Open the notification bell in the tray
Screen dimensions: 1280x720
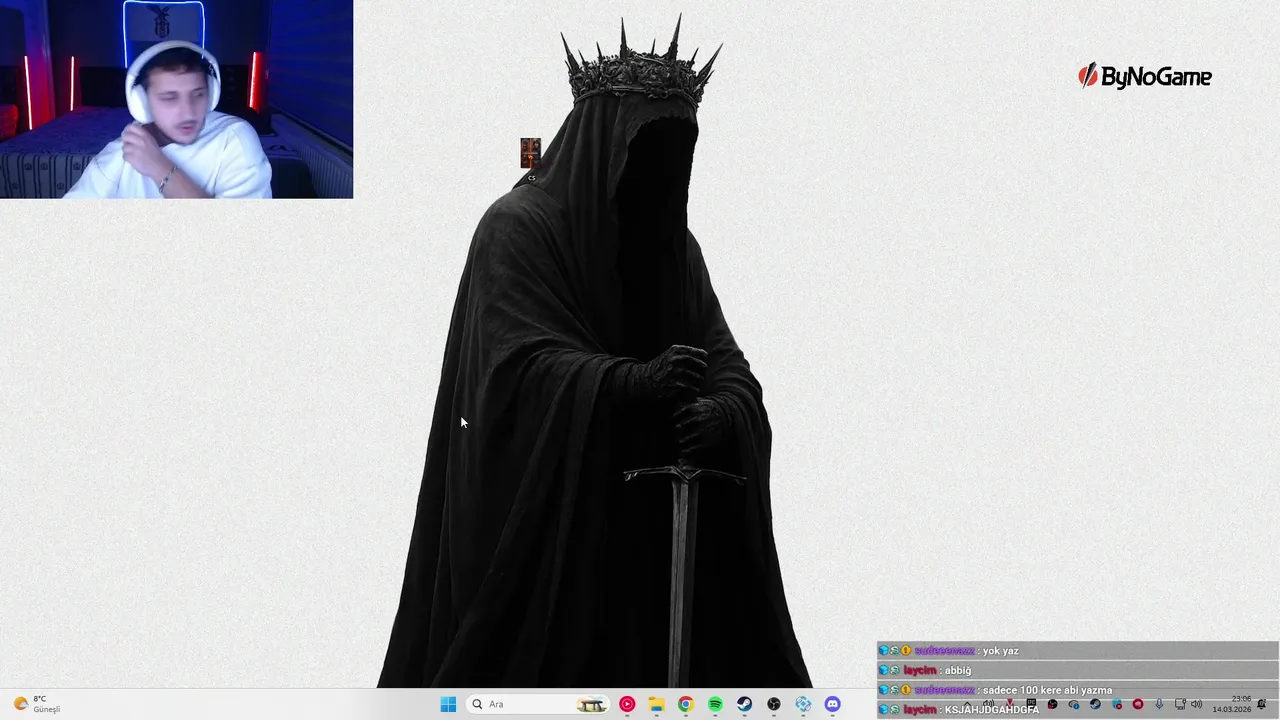(x=1261, y=704)
